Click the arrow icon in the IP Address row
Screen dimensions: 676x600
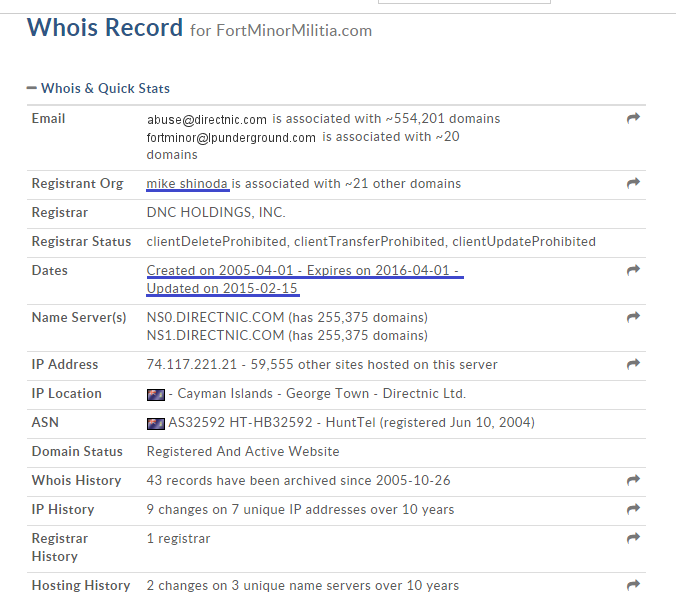pyautogui.click(x=632, y=365)
